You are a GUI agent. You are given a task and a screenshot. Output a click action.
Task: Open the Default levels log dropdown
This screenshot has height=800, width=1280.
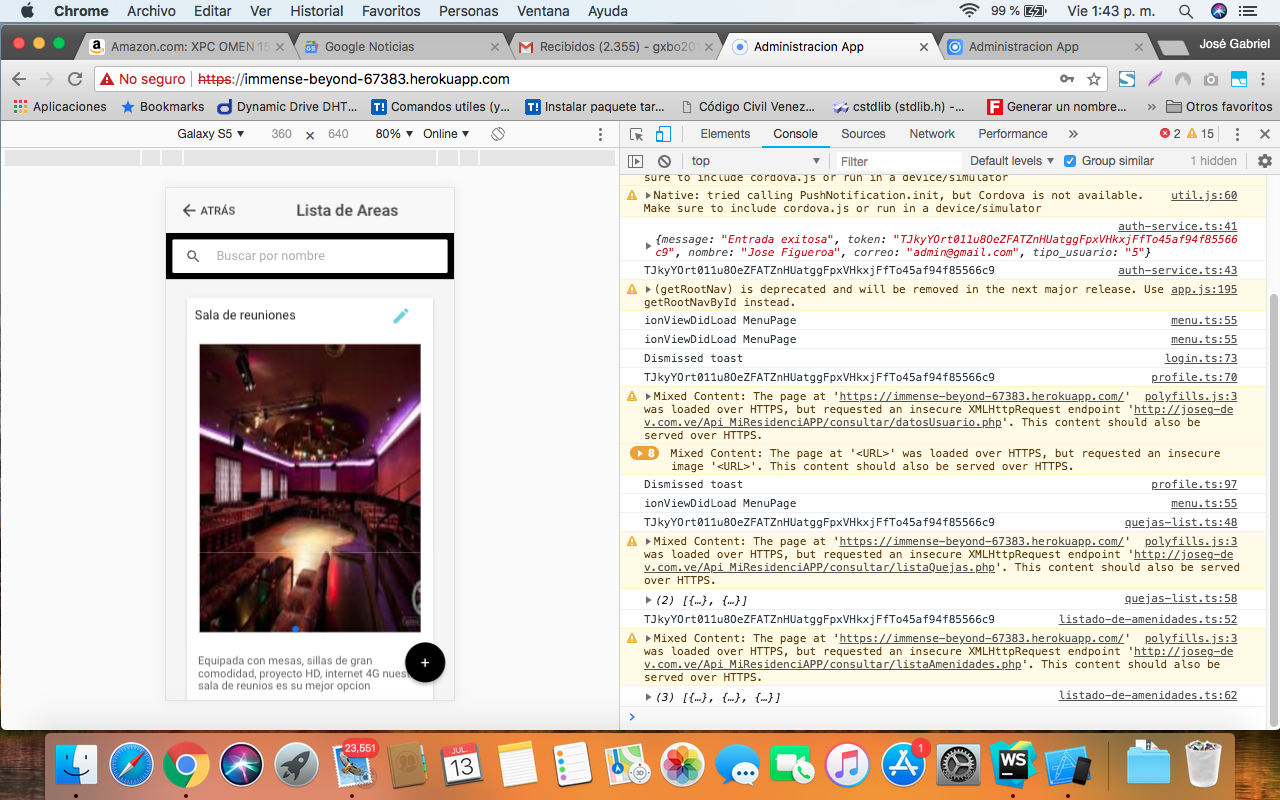[1012, 161]
